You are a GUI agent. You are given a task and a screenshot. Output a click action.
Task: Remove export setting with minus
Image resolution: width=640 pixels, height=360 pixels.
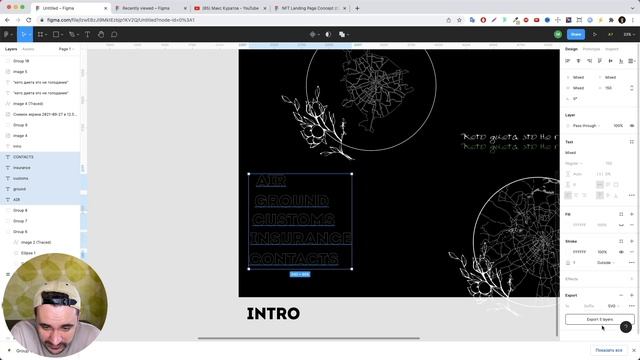coord(621,295)
